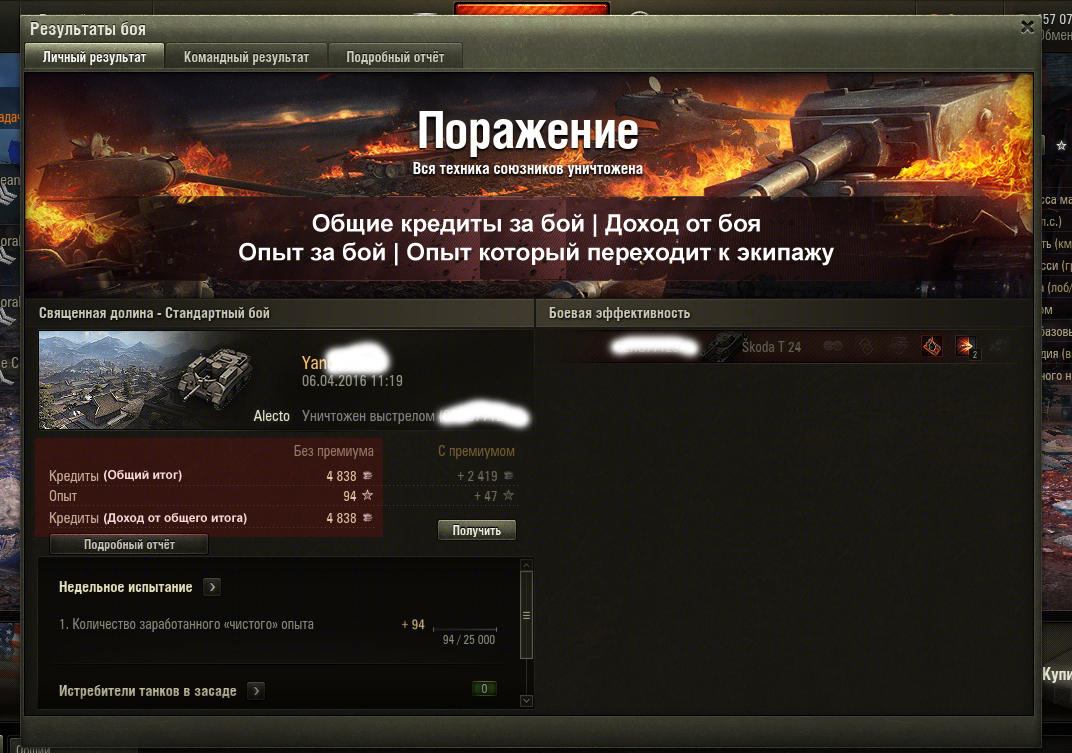Expand Истребители танков в засаде mission
The image size is (1072, 753).
click(x=256, y=691)
